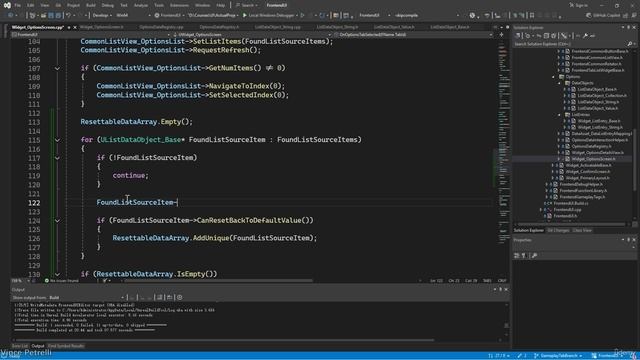640x360 pixels.
Task: Click the editor horizontal scrollbar
Action: point(218,281)
